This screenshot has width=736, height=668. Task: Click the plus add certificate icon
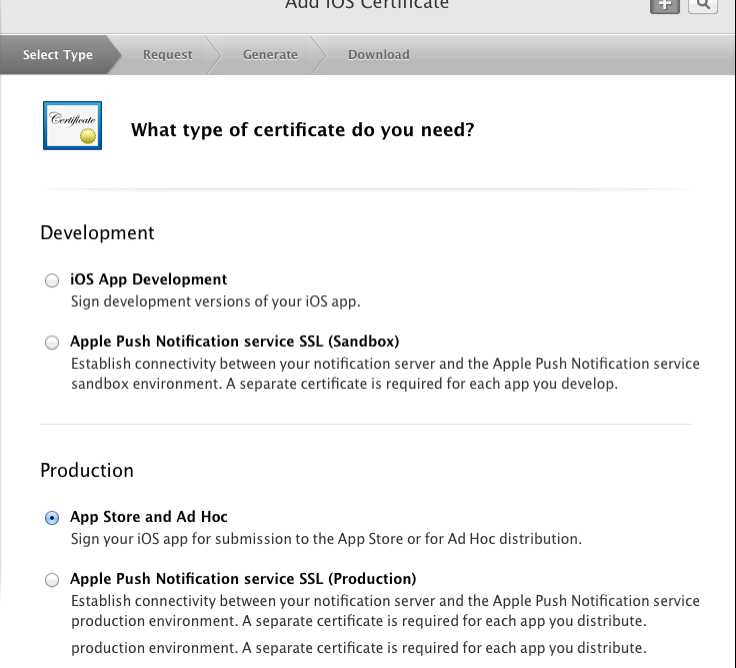click(665, 6)
